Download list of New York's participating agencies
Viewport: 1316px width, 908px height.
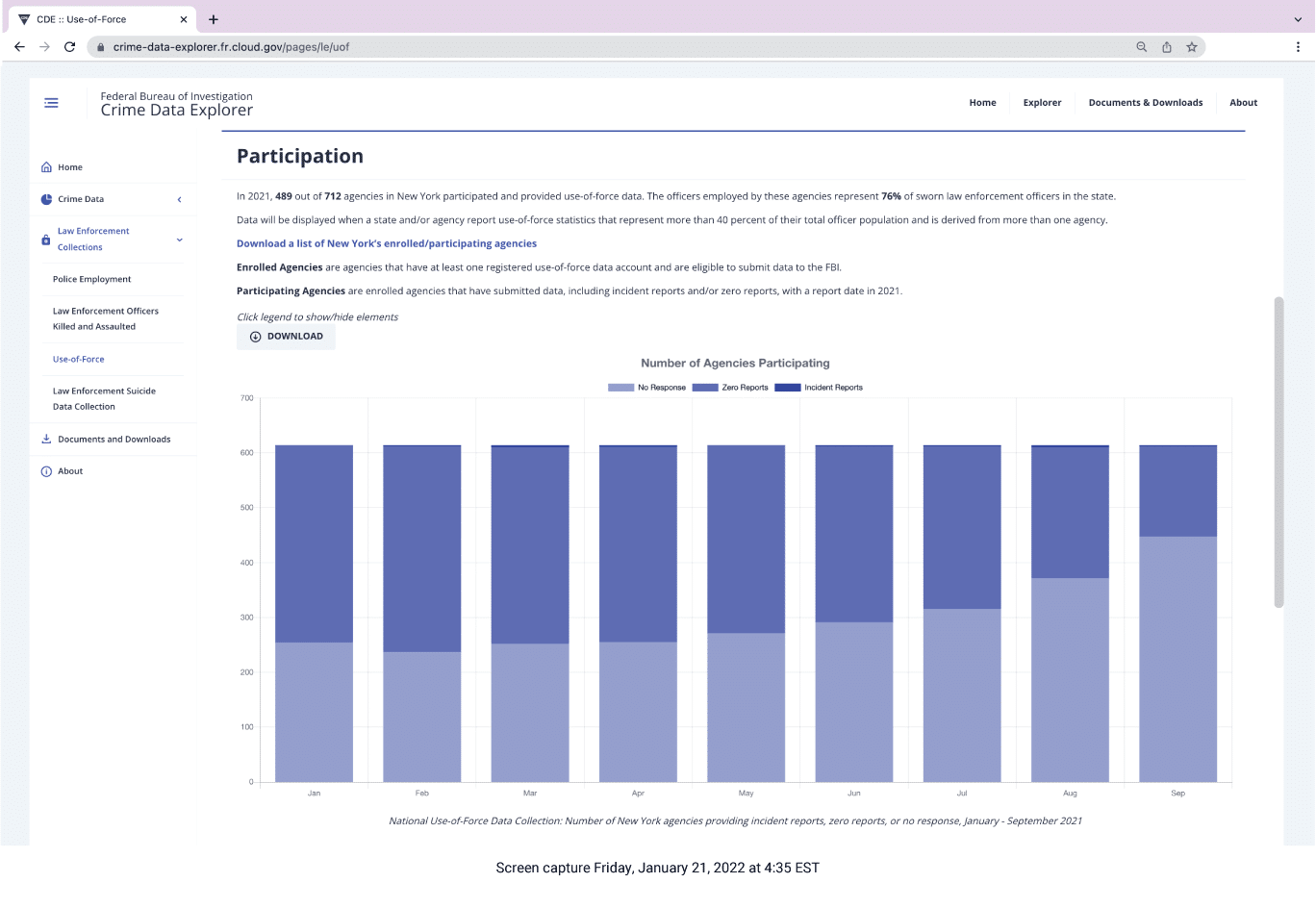(x=387, y=244)
